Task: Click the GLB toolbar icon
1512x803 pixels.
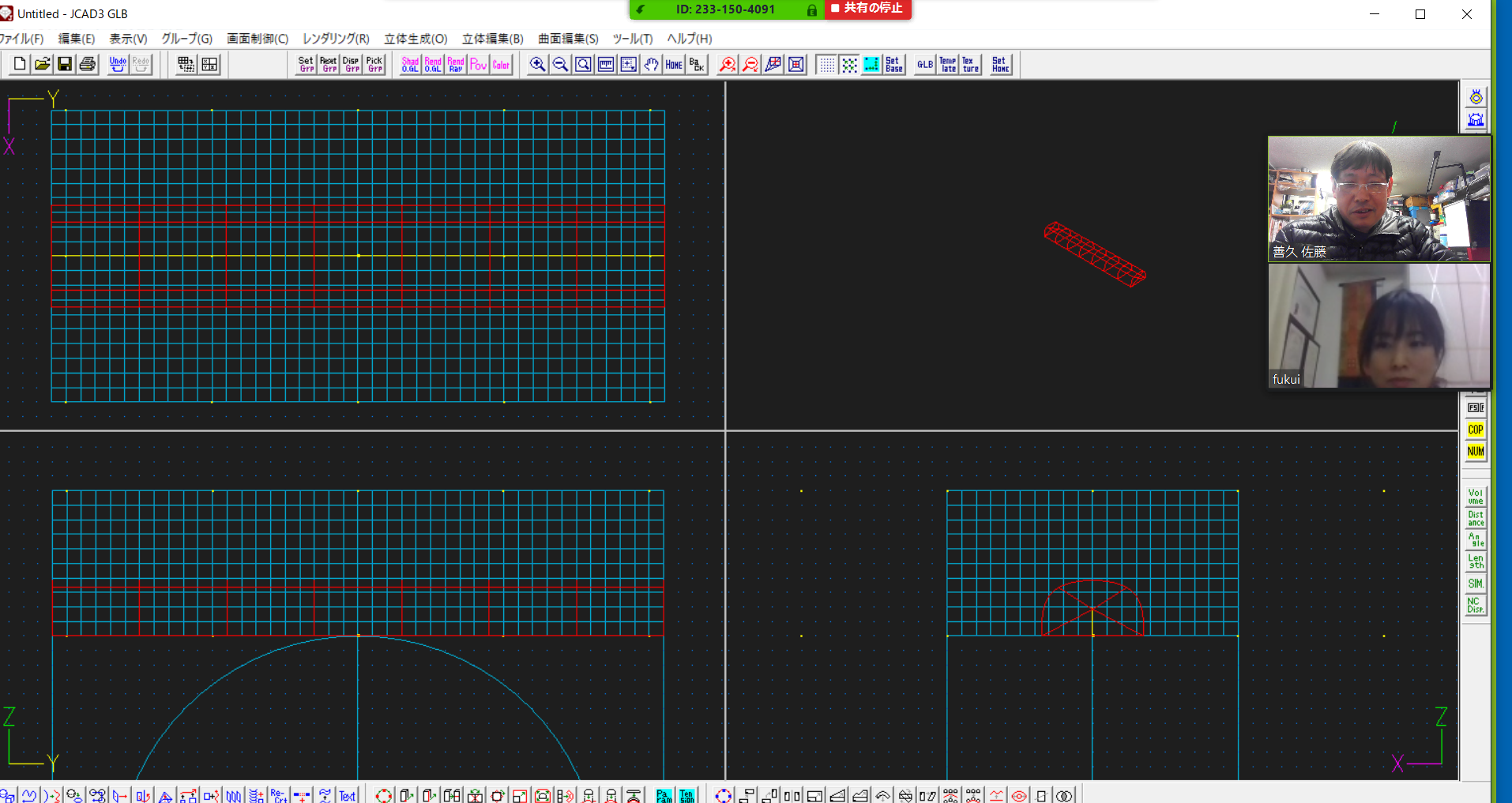Action: coord(925,65)
